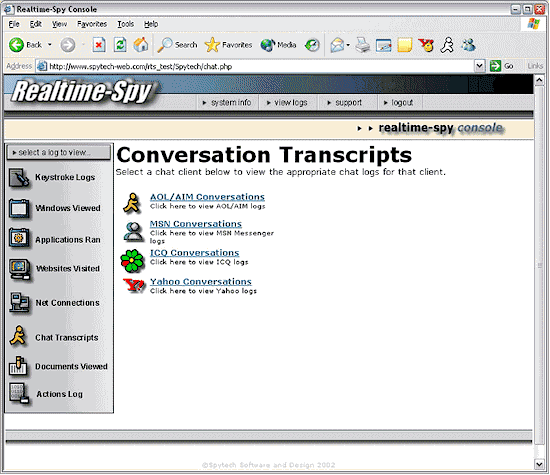The height and width of the screenshot is (475, 550).
Task: Click the browser Back arrow icon
Action: click(x=16, y=45)
